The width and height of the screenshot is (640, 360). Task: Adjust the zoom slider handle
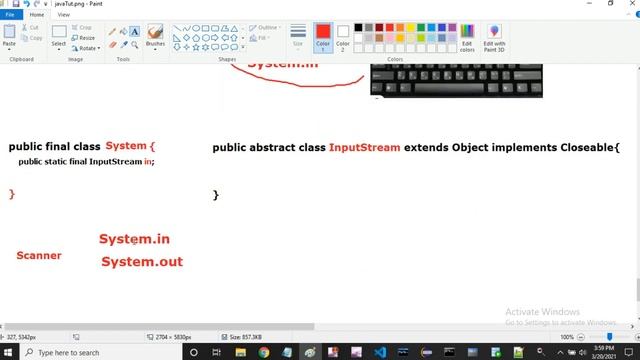[609, 337]
